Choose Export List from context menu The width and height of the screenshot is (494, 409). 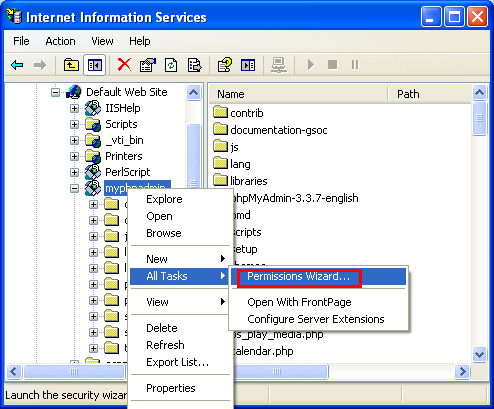(x=180, y=362)
